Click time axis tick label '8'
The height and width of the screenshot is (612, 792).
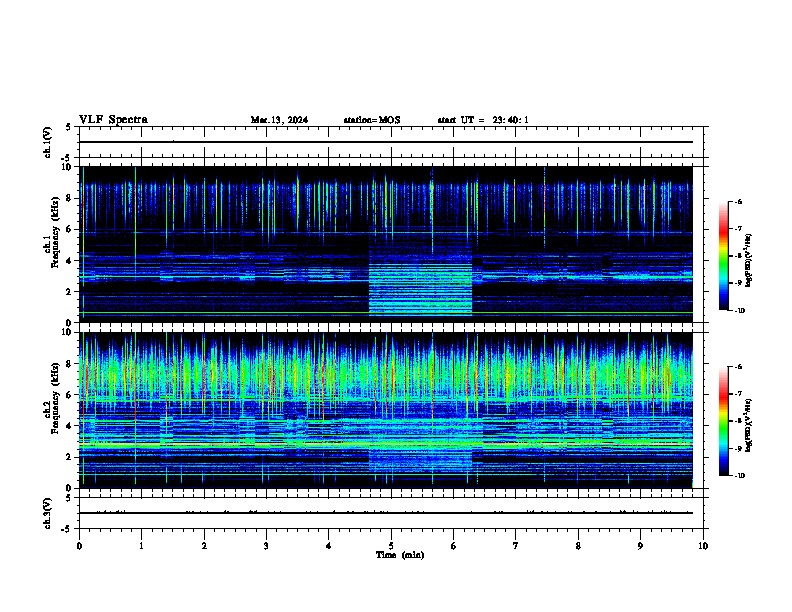tap(578, 546)
